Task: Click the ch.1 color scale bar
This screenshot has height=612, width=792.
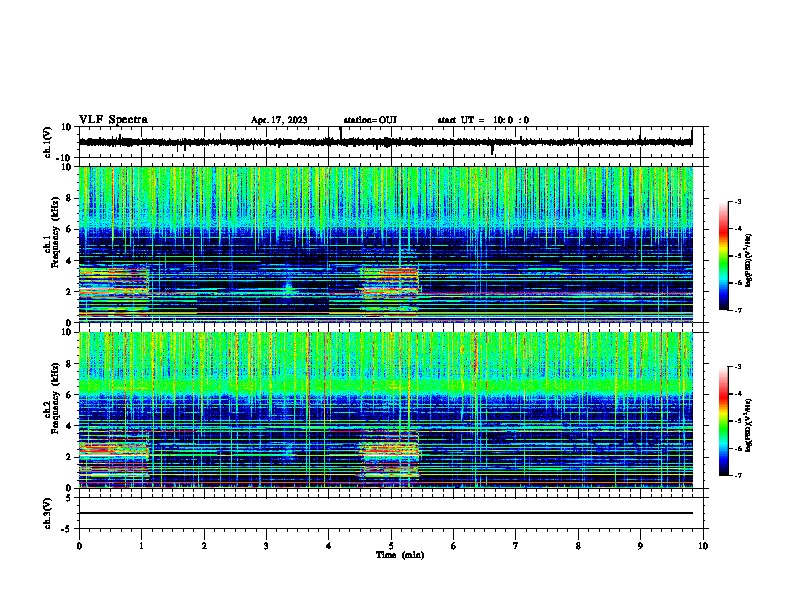Action: tap(724, 256)
